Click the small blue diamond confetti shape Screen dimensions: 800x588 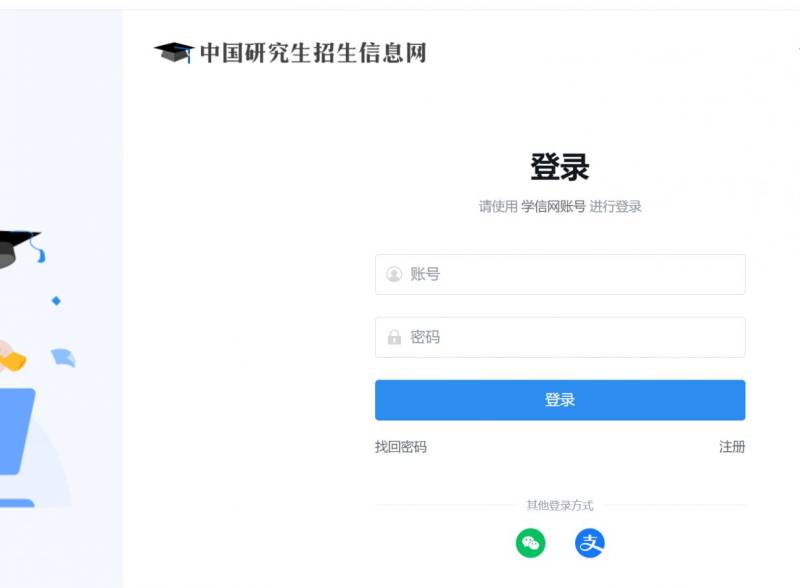[x=56, y=300]
